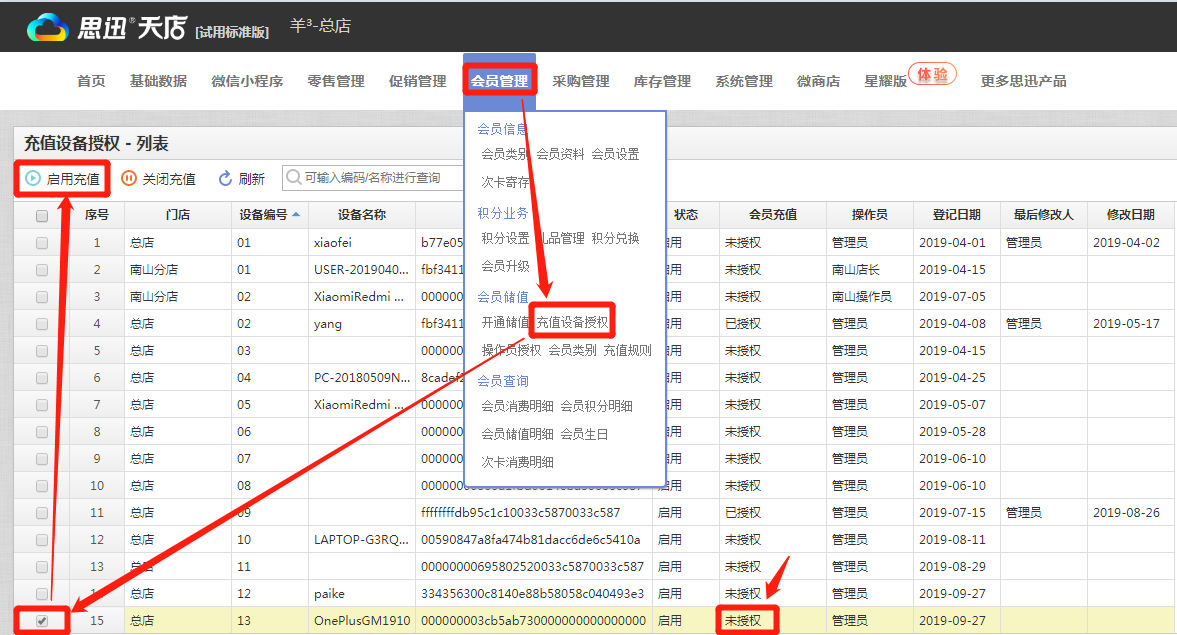The height and width of the screenshot is (635, 1177).
Task: Select 会员类别 under 会员储值
Action: pos(573,350)
